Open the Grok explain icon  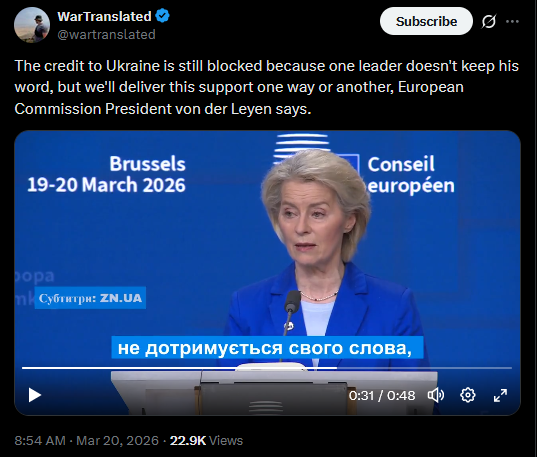click(488, 22)
